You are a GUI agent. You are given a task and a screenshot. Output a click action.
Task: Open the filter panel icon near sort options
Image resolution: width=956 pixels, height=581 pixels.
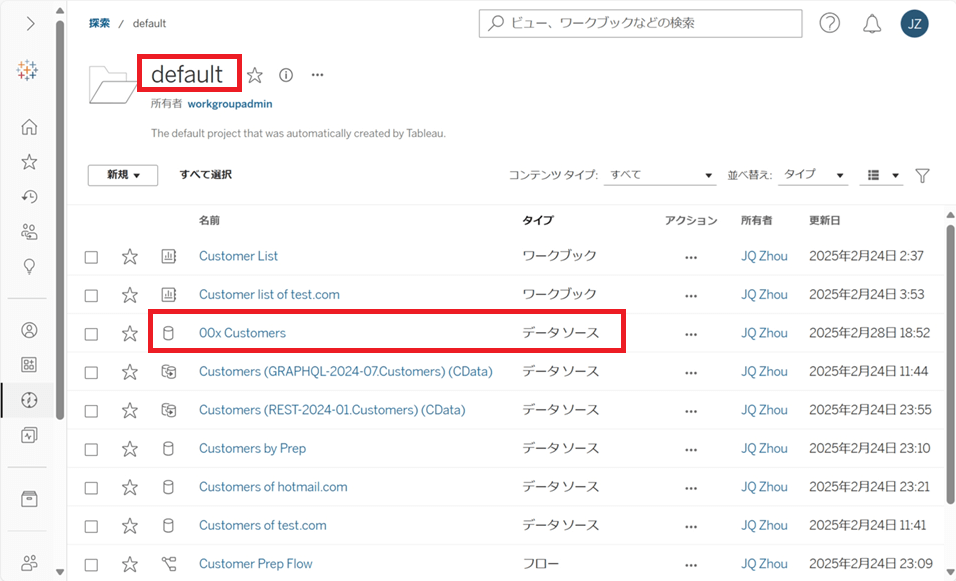[921, 174]
